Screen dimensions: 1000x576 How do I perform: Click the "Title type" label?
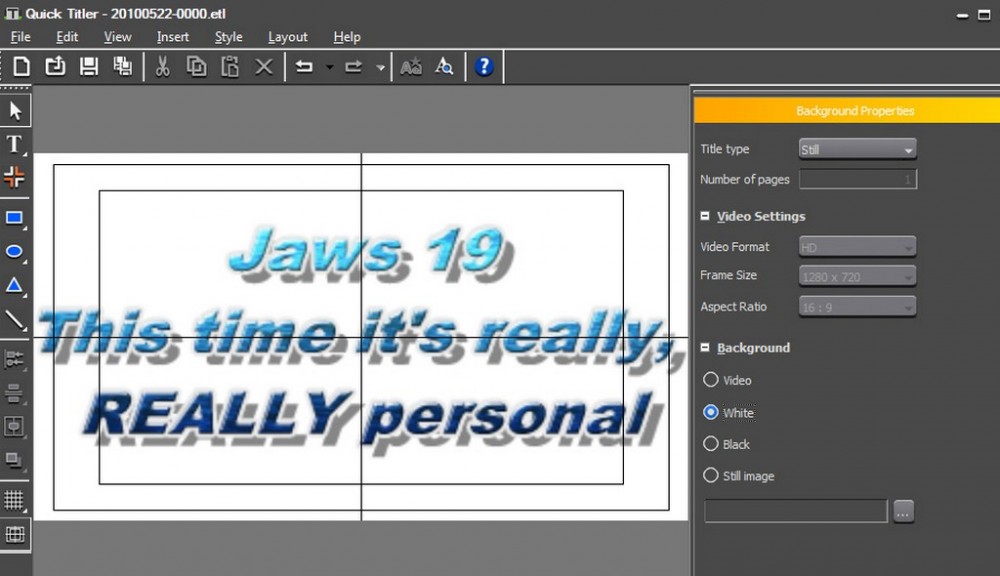pos(724,149)
